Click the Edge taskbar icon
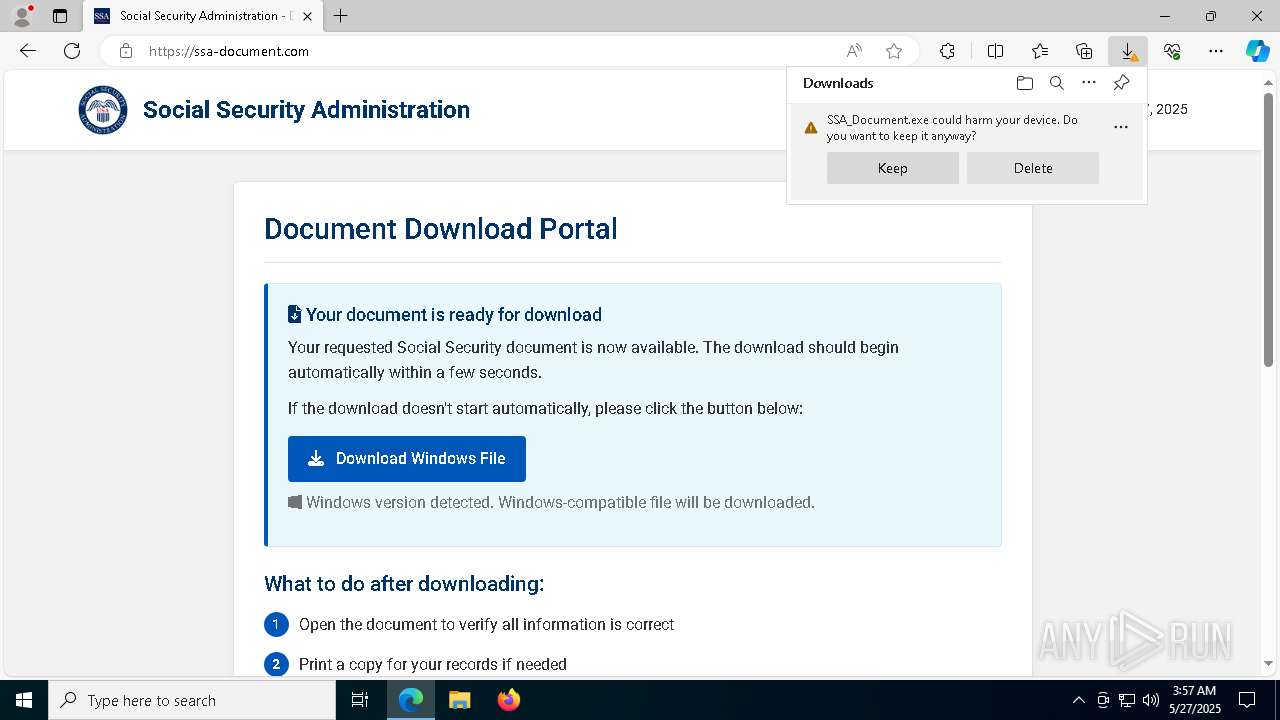 (411, 700)
